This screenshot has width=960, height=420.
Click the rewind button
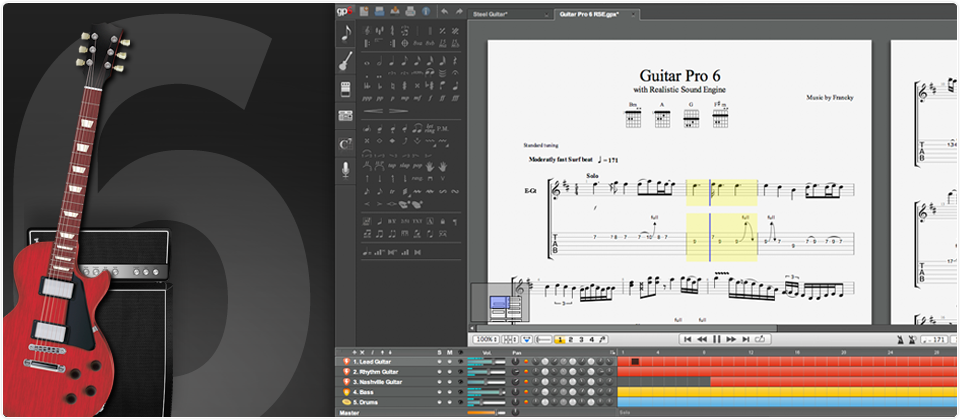click(x=702, y=339)
